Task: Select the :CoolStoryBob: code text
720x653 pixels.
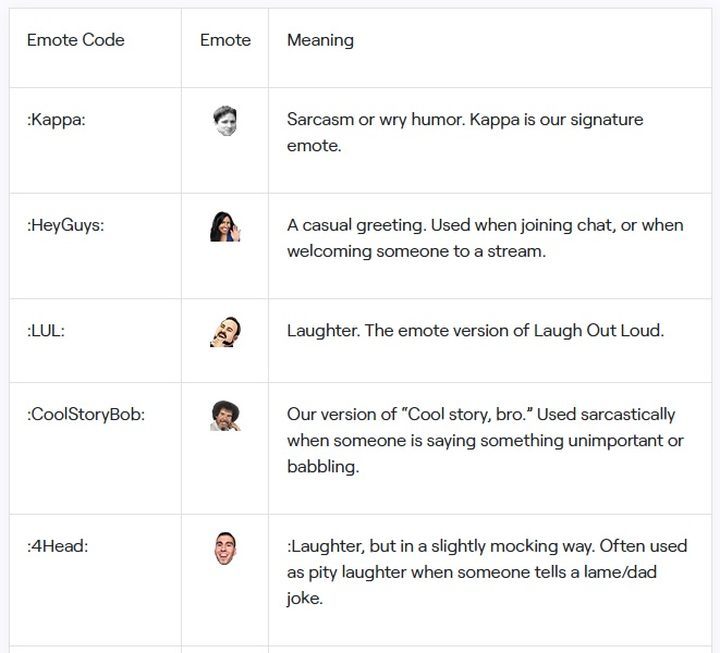Action: tap(86, 415)
